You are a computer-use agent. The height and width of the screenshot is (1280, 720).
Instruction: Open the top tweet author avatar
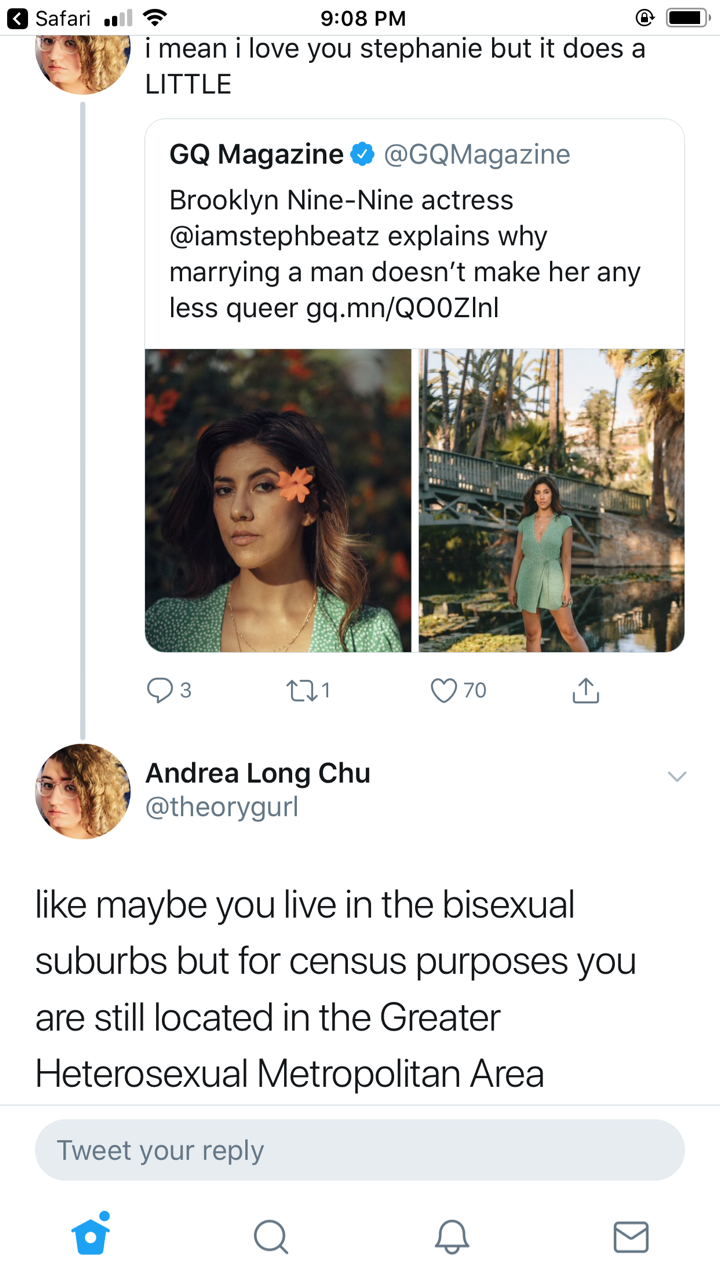[x=83, y=60]
